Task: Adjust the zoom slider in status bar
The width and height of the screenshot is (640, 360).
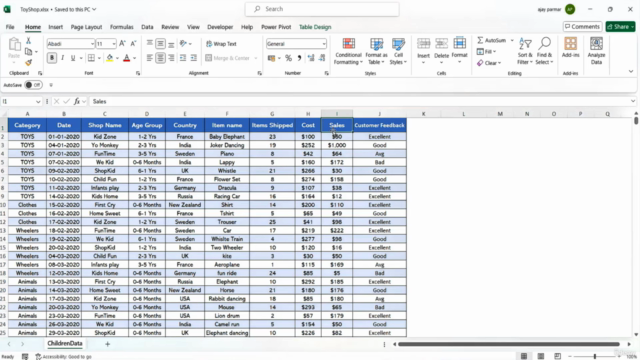Action: click(x=595, y=356)
